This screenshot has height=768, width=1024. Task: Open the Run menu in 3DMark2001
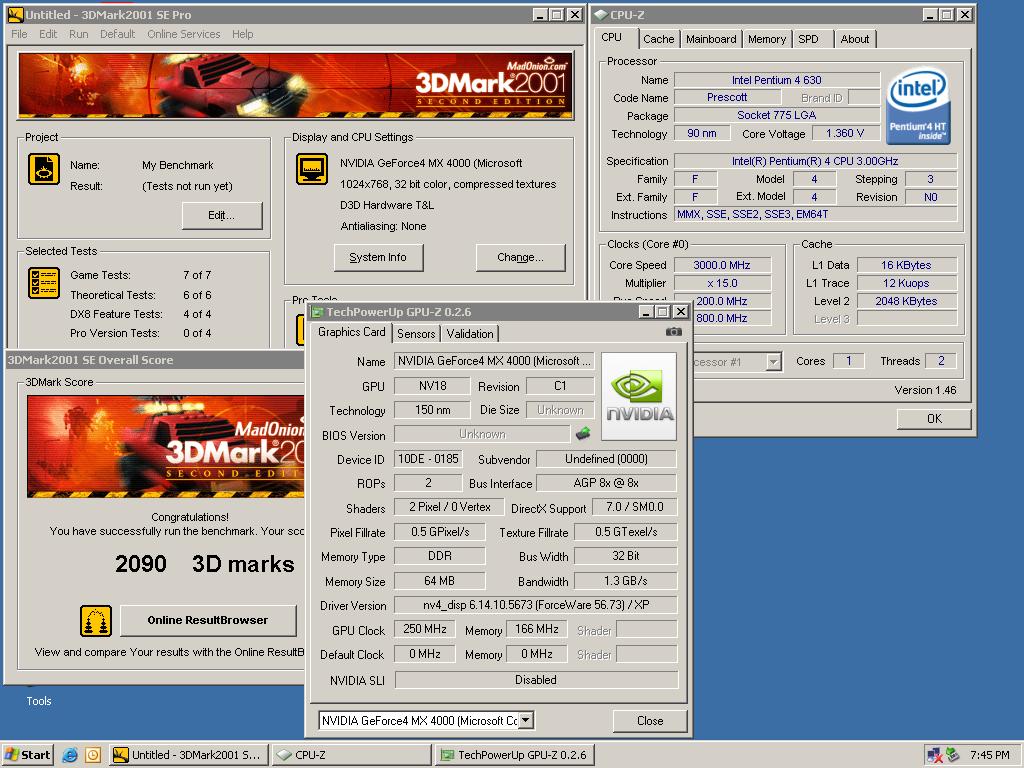pos(78,34)
